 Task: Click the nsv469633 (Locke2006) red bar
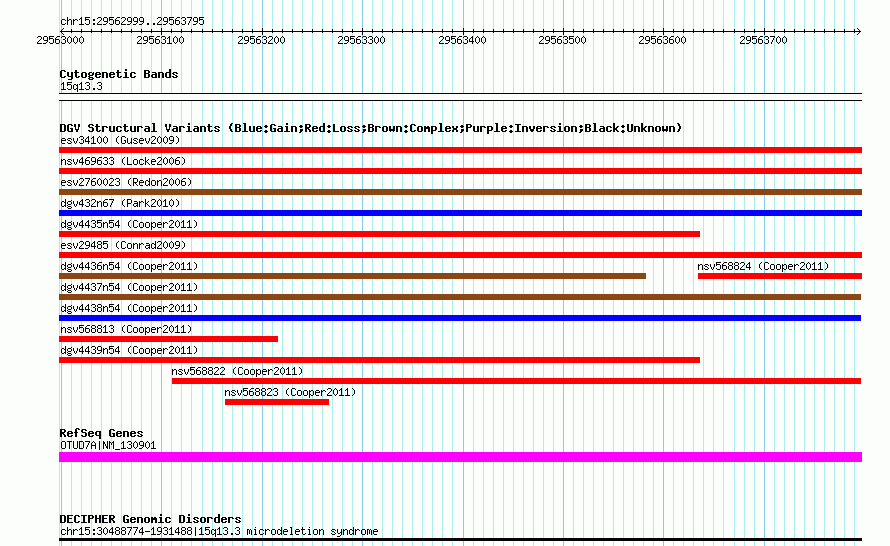click(x=460, y=171)
